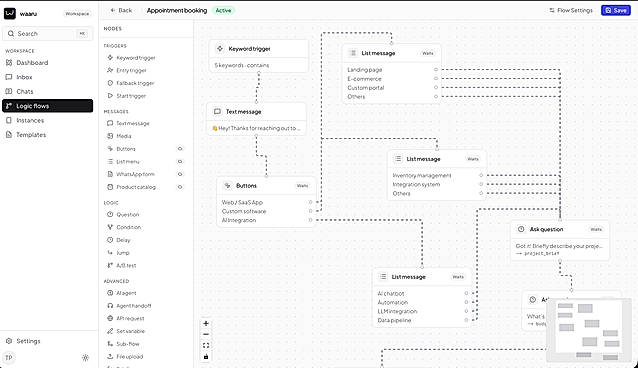Click the Landing page option connector
The image size is (638, 368).
pyautogui.click(x=436, y=70)
